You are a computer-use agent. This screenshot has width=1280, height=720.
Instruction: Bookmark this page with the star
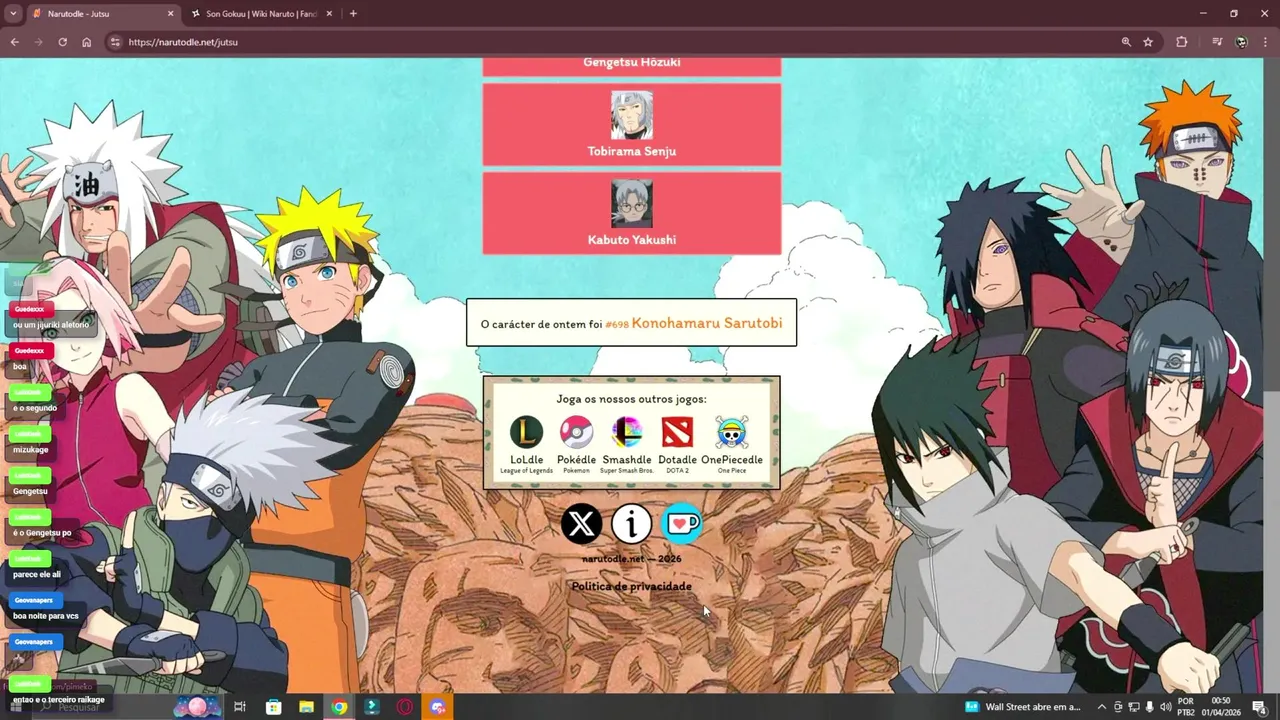(1148, 42)
